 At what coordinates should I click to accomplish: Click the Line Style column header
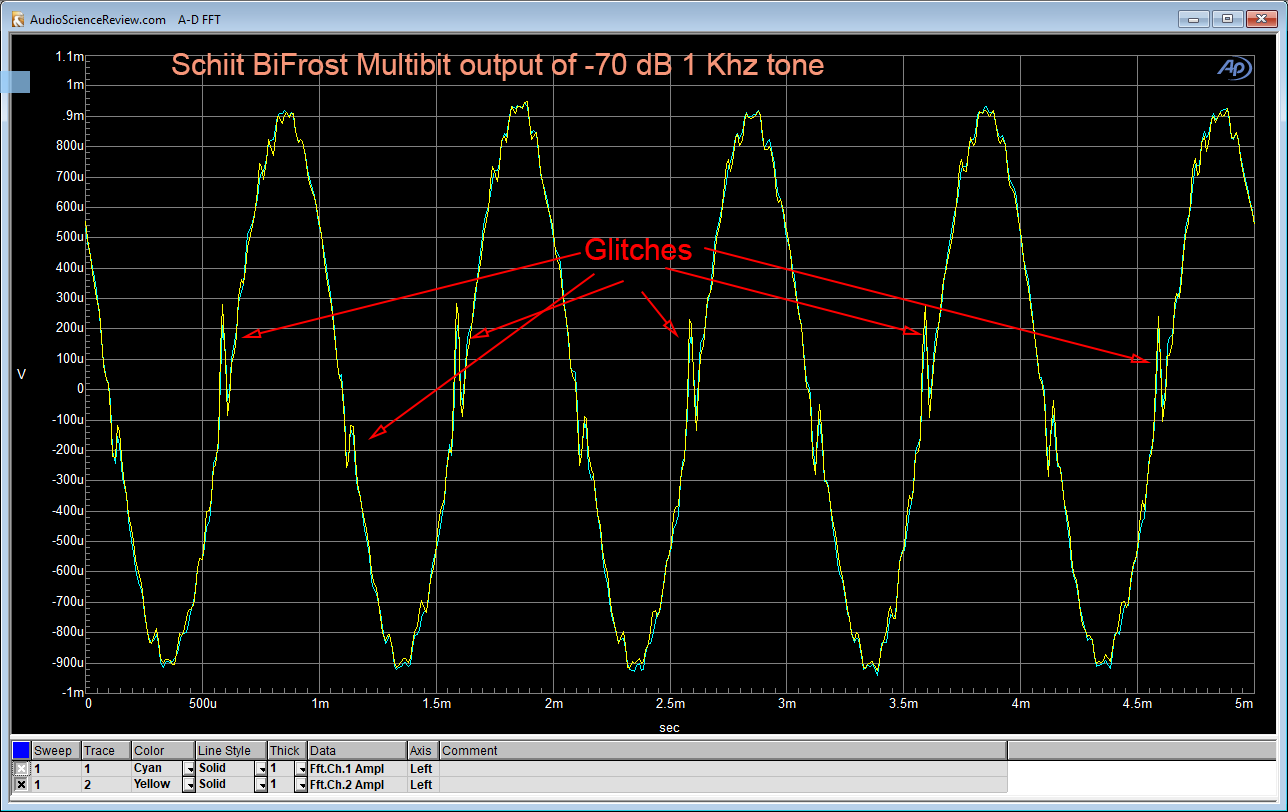coord(232,750)
